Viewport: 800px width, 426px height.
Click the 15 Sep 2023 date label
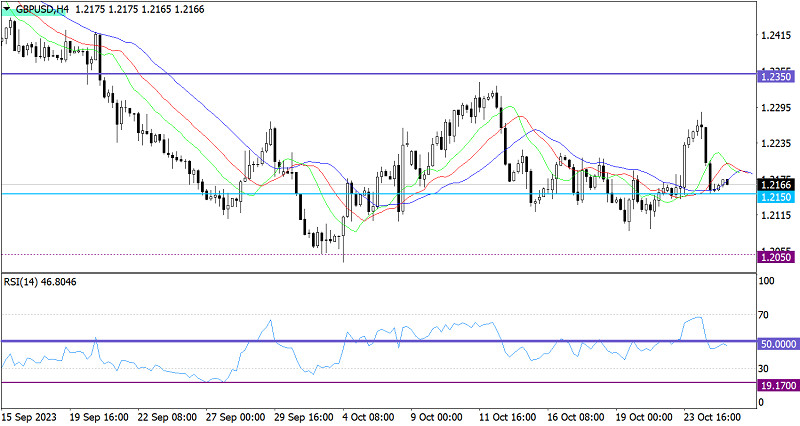tap(31, 415)
